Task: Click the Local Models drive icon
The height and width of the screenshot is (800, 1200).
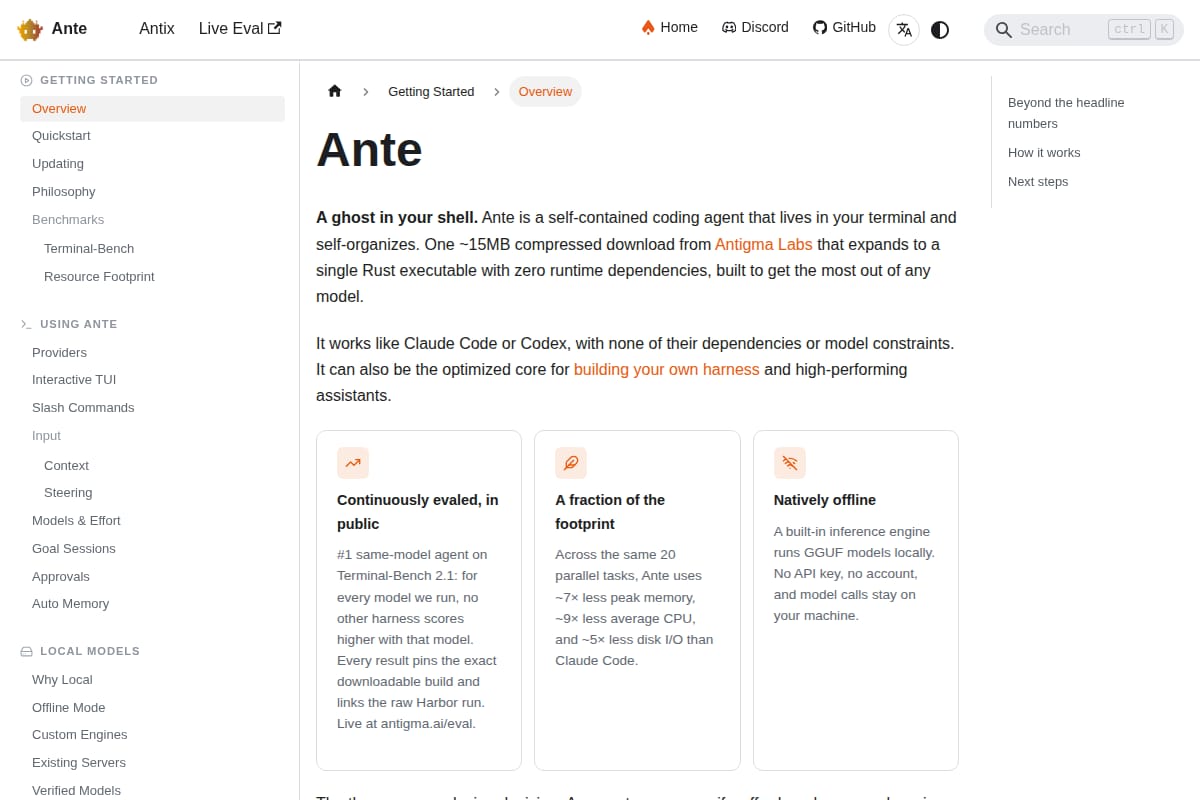Action: [x=26, y=651]
